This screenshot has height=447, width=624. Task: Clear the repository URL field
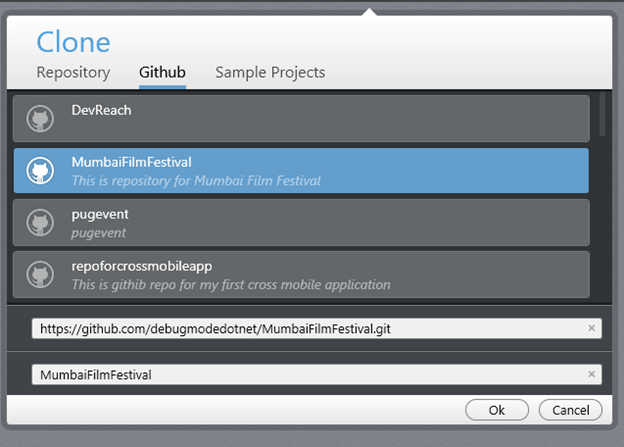(x=591, y=328)
